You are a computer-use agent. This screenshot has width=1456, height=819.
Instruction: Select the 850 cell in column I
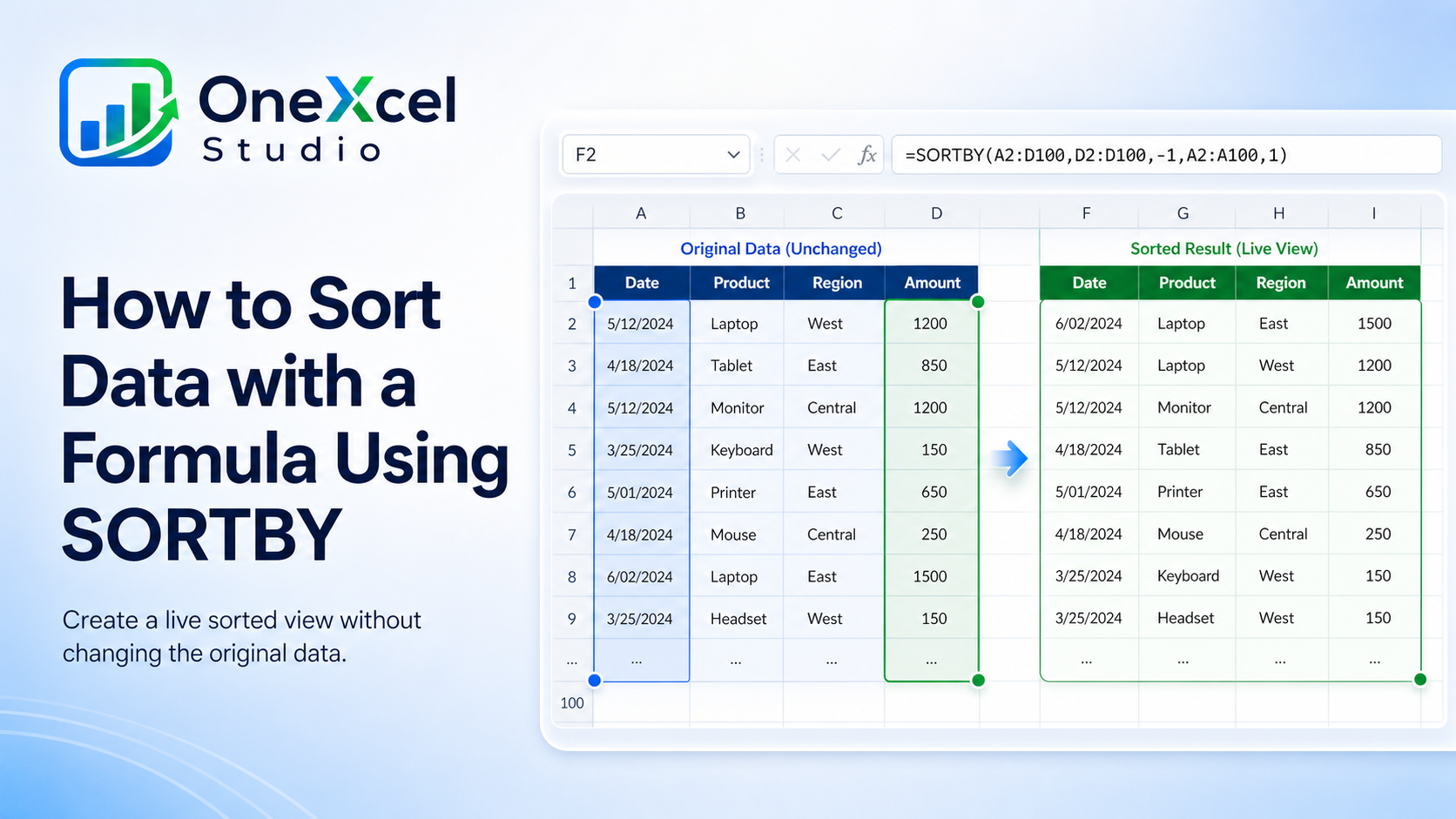(1374, 450)
